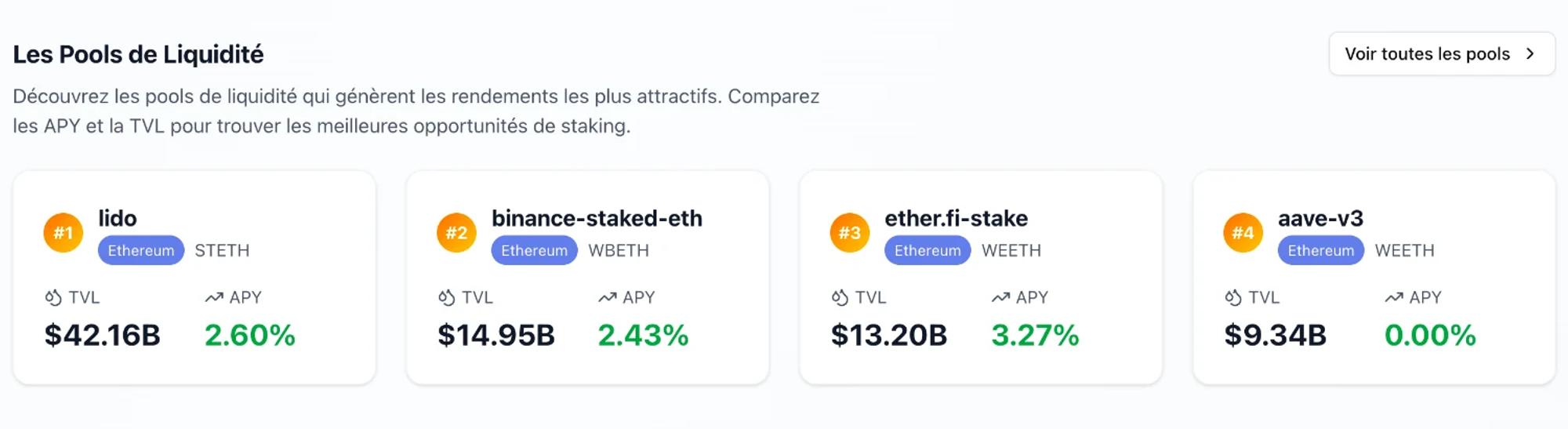Open the aave-v3 pool title
Viewport: 1568px width, 429px height.
click(1320, 218)
